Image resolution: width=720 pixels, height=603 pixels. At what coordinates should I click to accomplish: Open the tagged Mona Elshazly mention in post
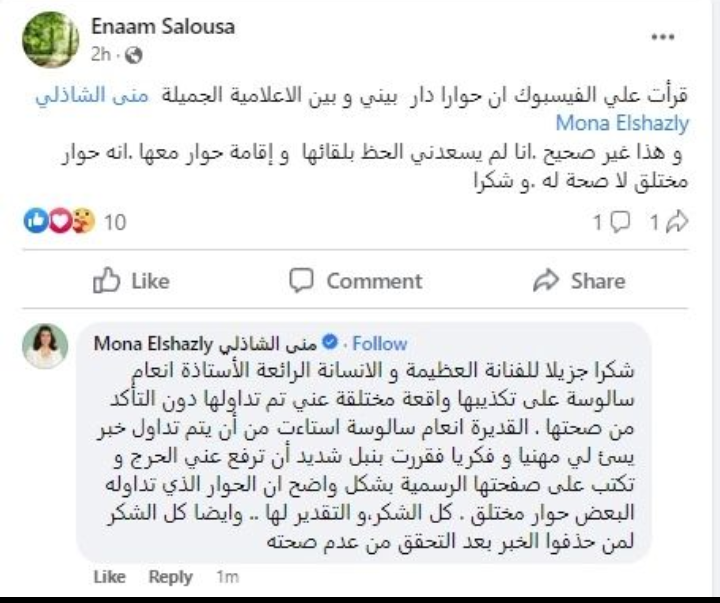tap(623, 123)
